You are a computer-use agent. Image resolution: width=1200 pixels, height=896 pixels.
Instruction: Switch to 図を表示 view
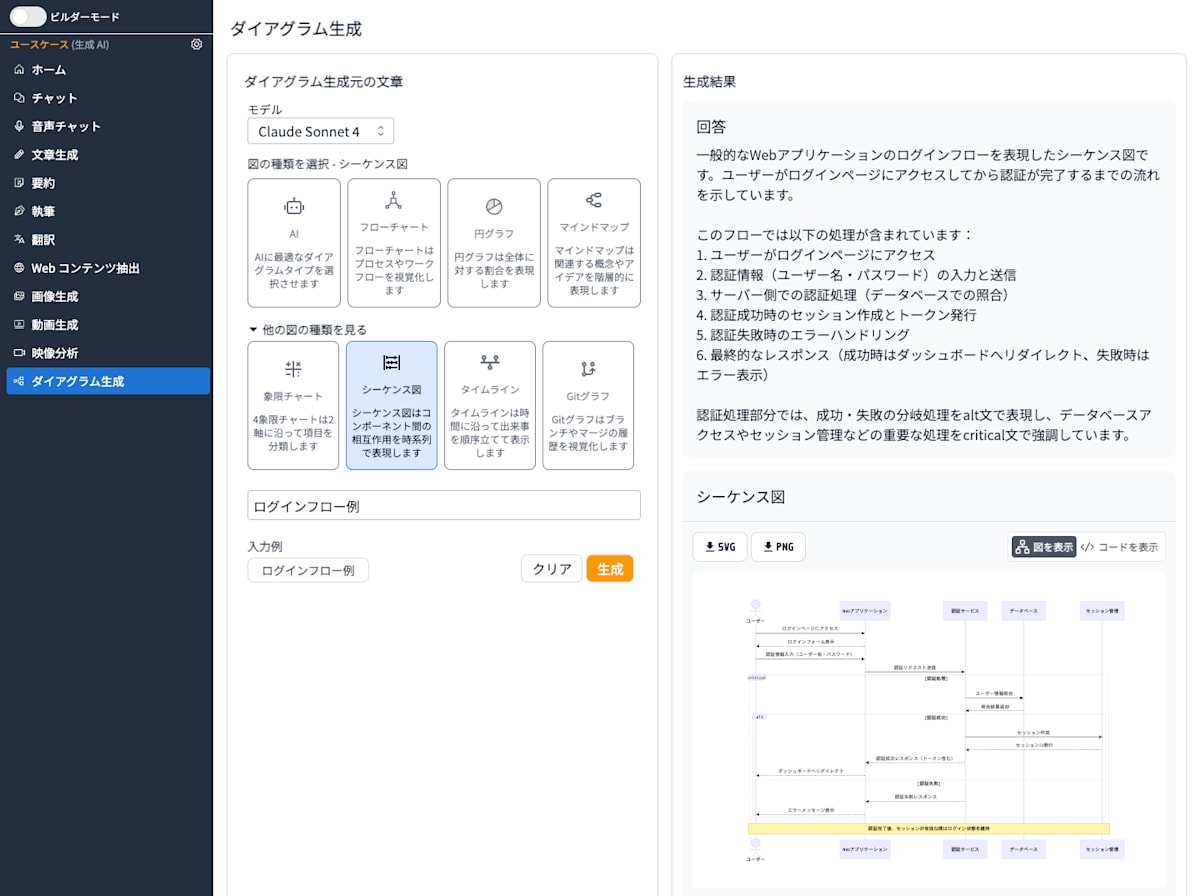point(1043,547)
